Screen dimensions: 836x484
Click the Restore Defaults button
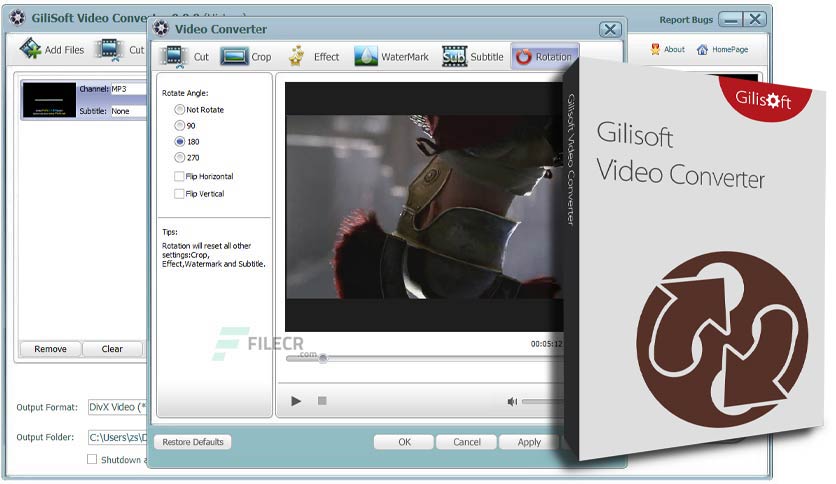click(x=192, y=442)
